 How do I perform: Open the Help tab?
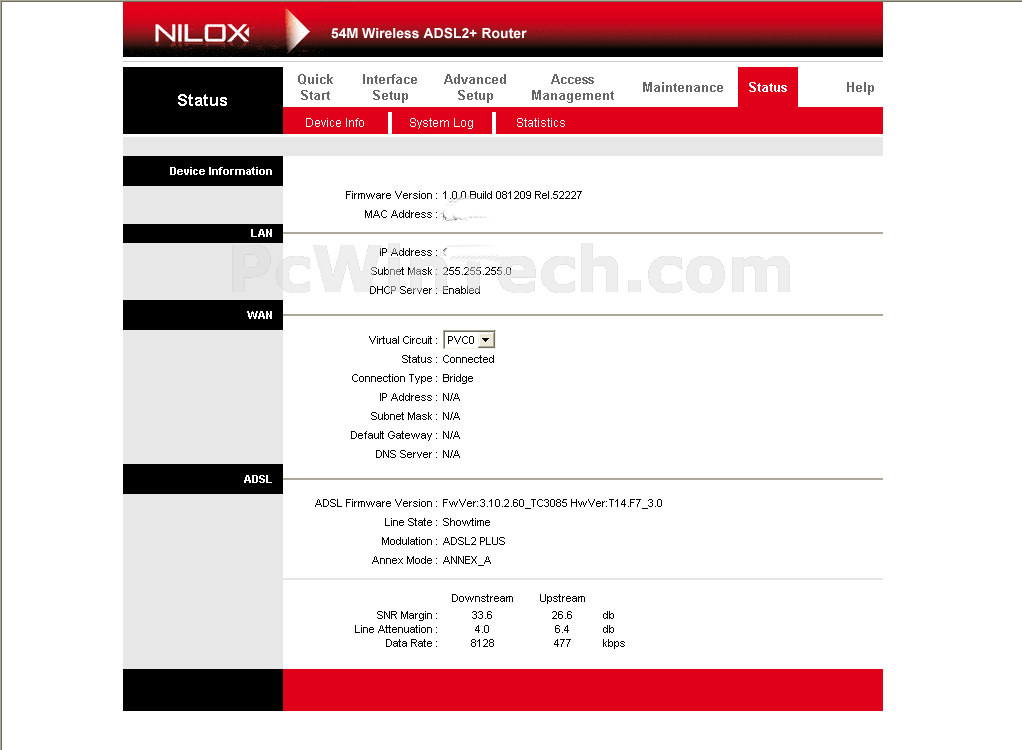click(x=860, y=87)
